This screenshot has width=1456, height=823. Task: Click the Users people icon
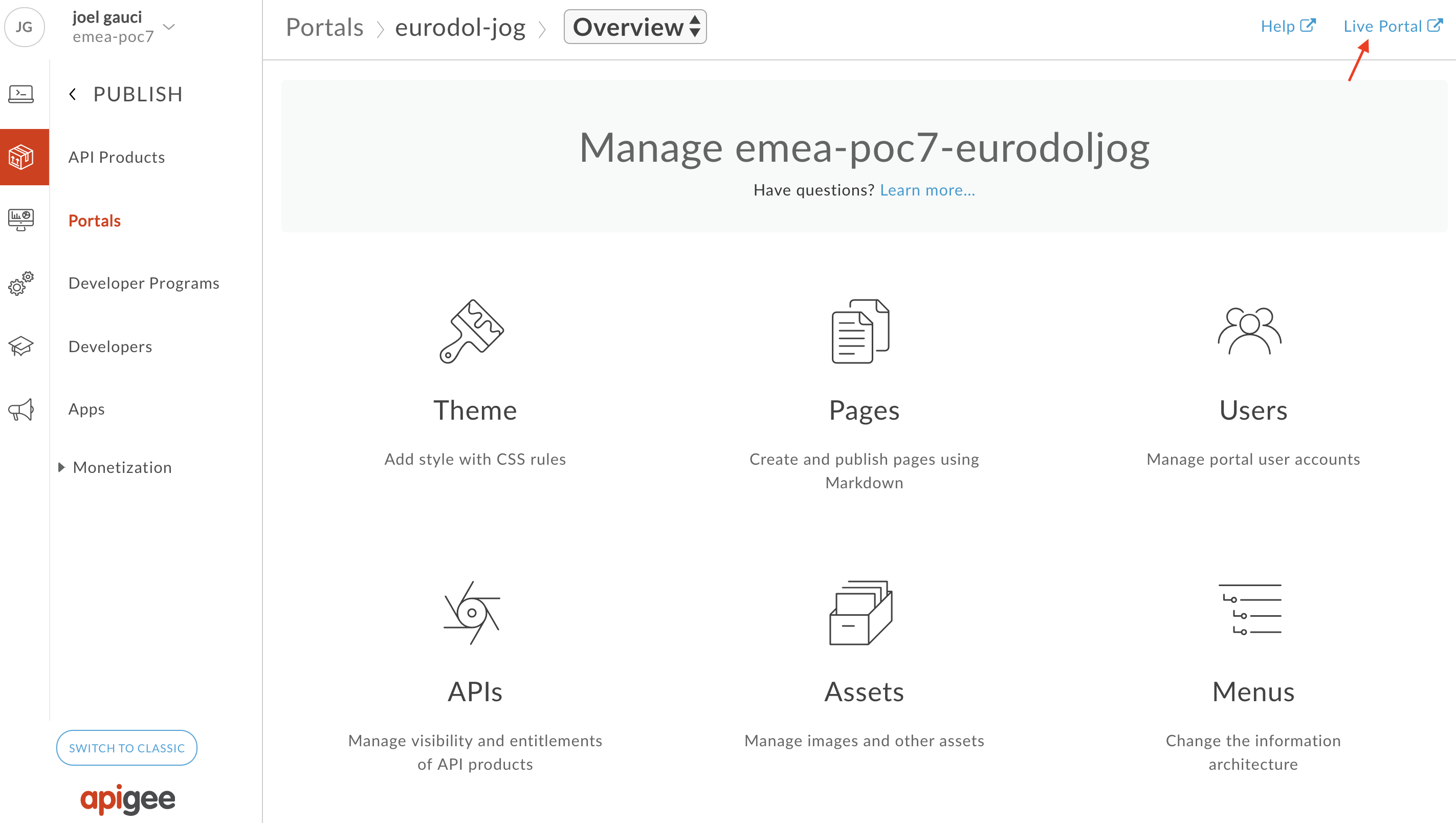(x=1250, y=332)
